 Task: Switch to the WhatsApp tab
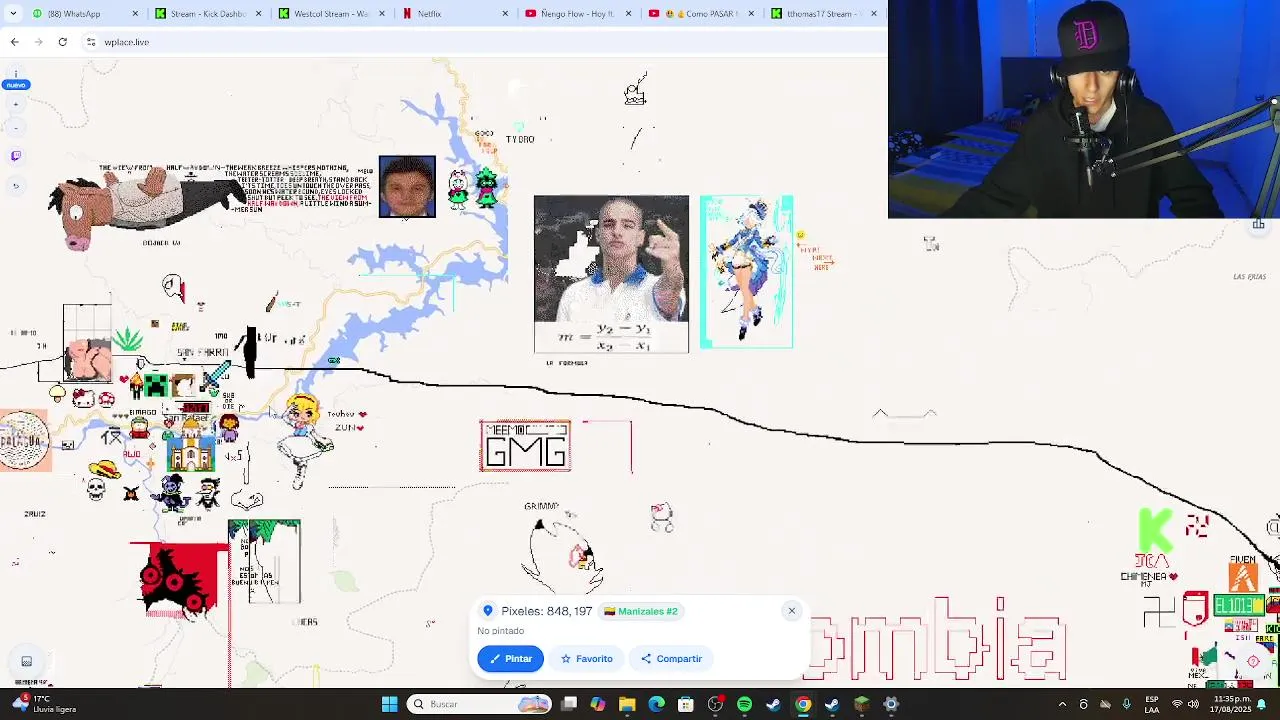85,14
